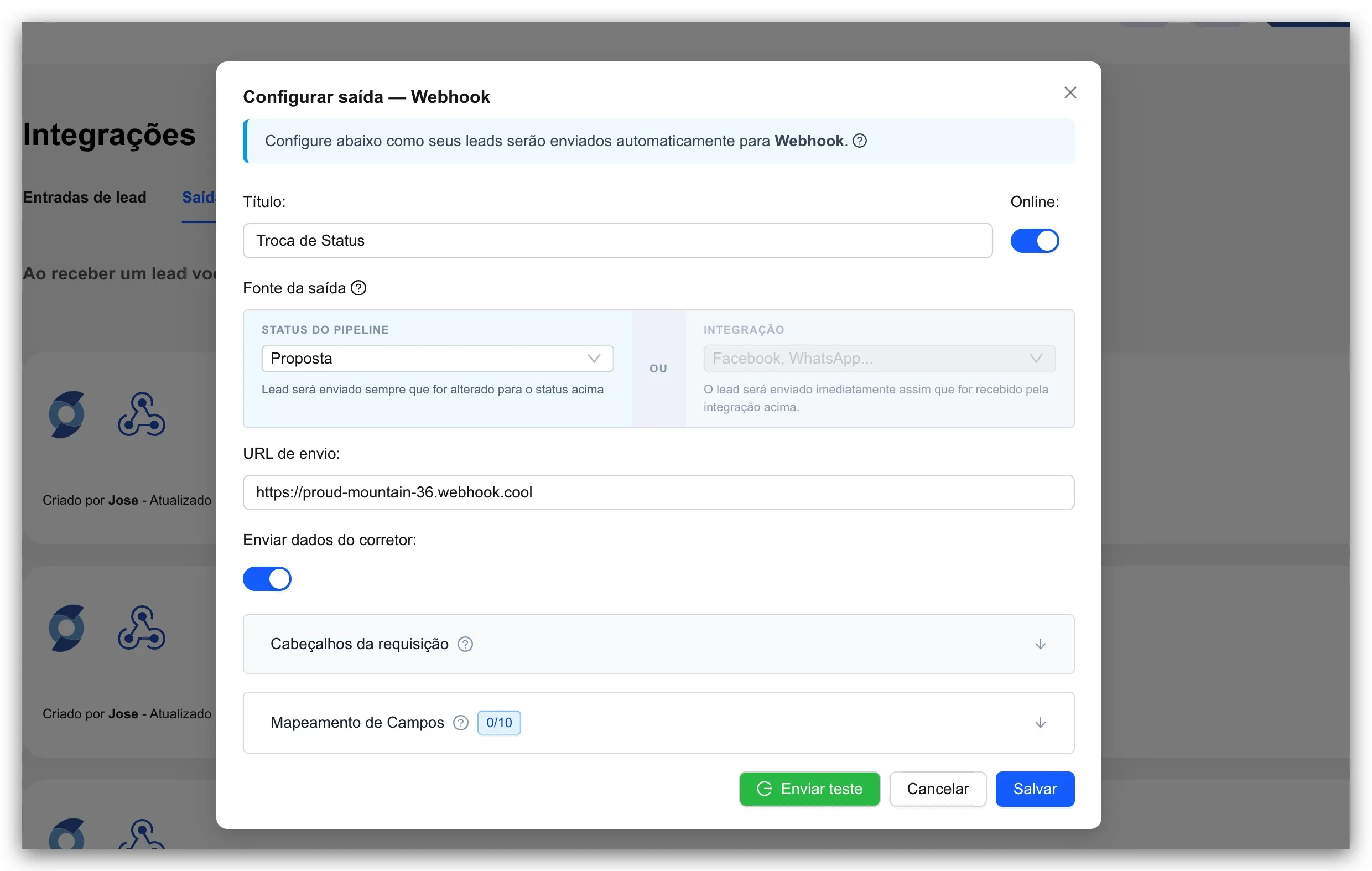Switch to the Saídas tab behind the dialog
The image size is (1372, 871).
coord(199,197)
